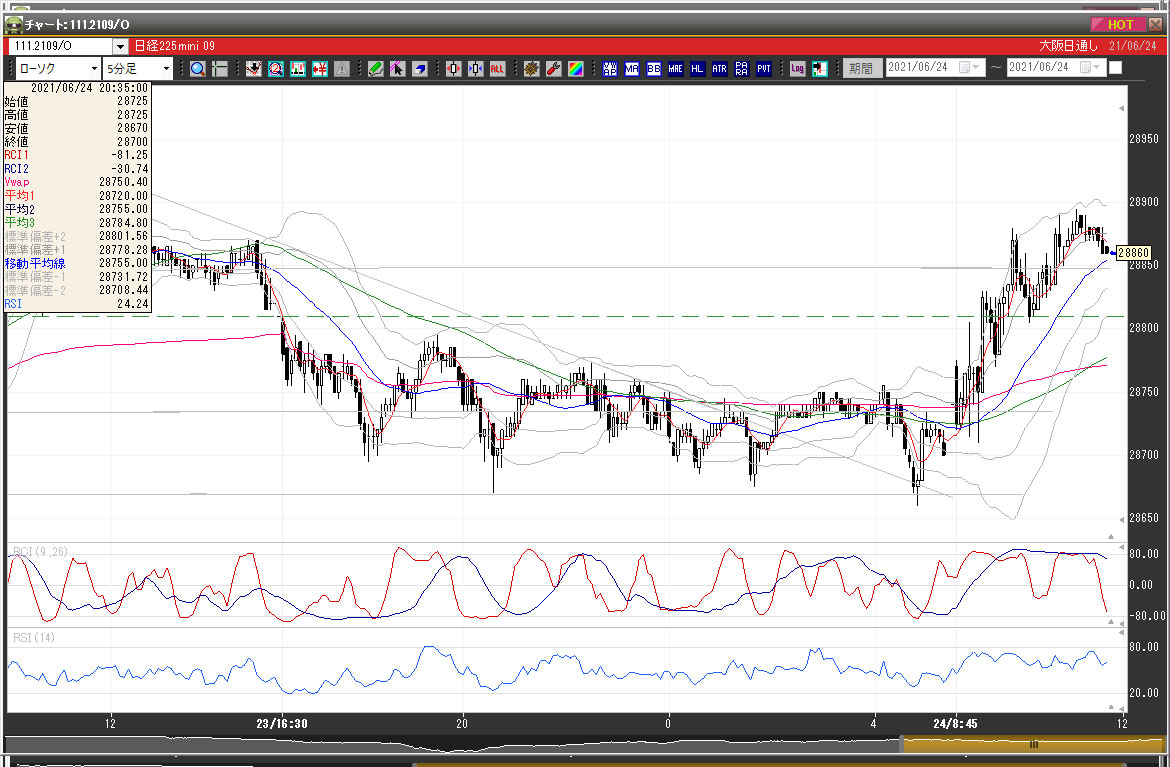Click the Log scale icon

pos(797,69)
